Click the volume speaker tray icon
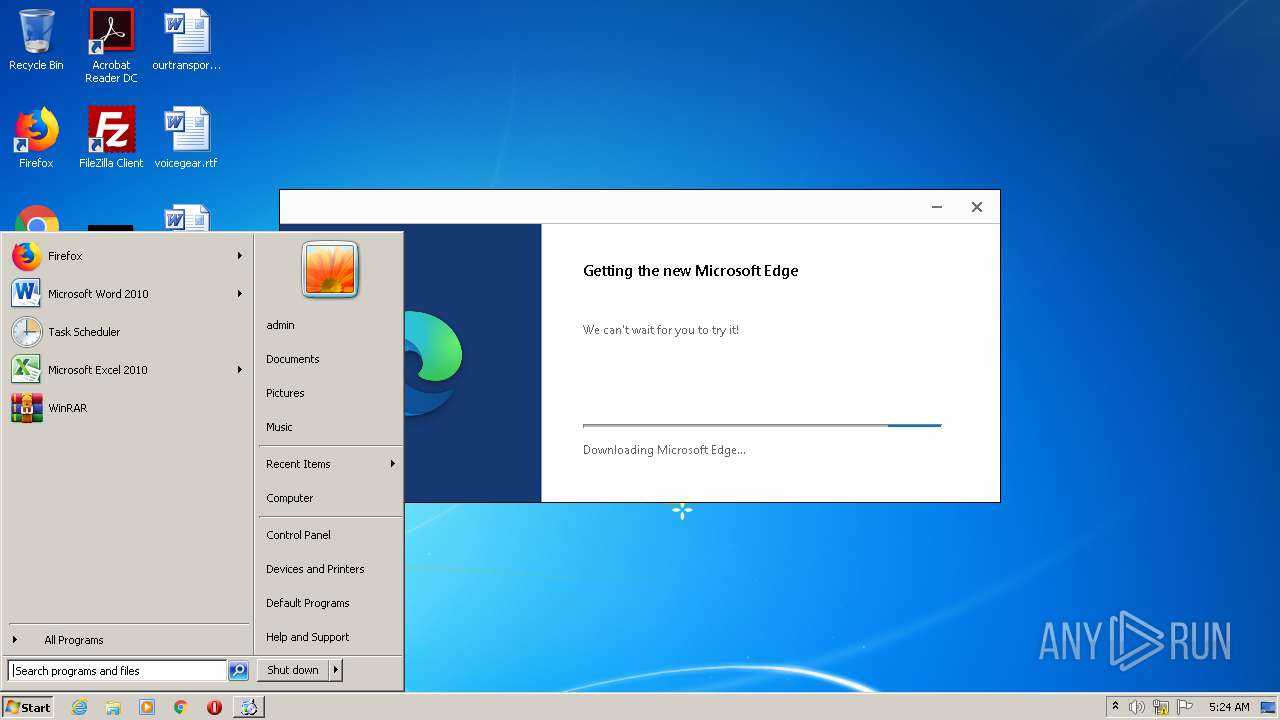 pyautogui.click(x=1137, y=707)
